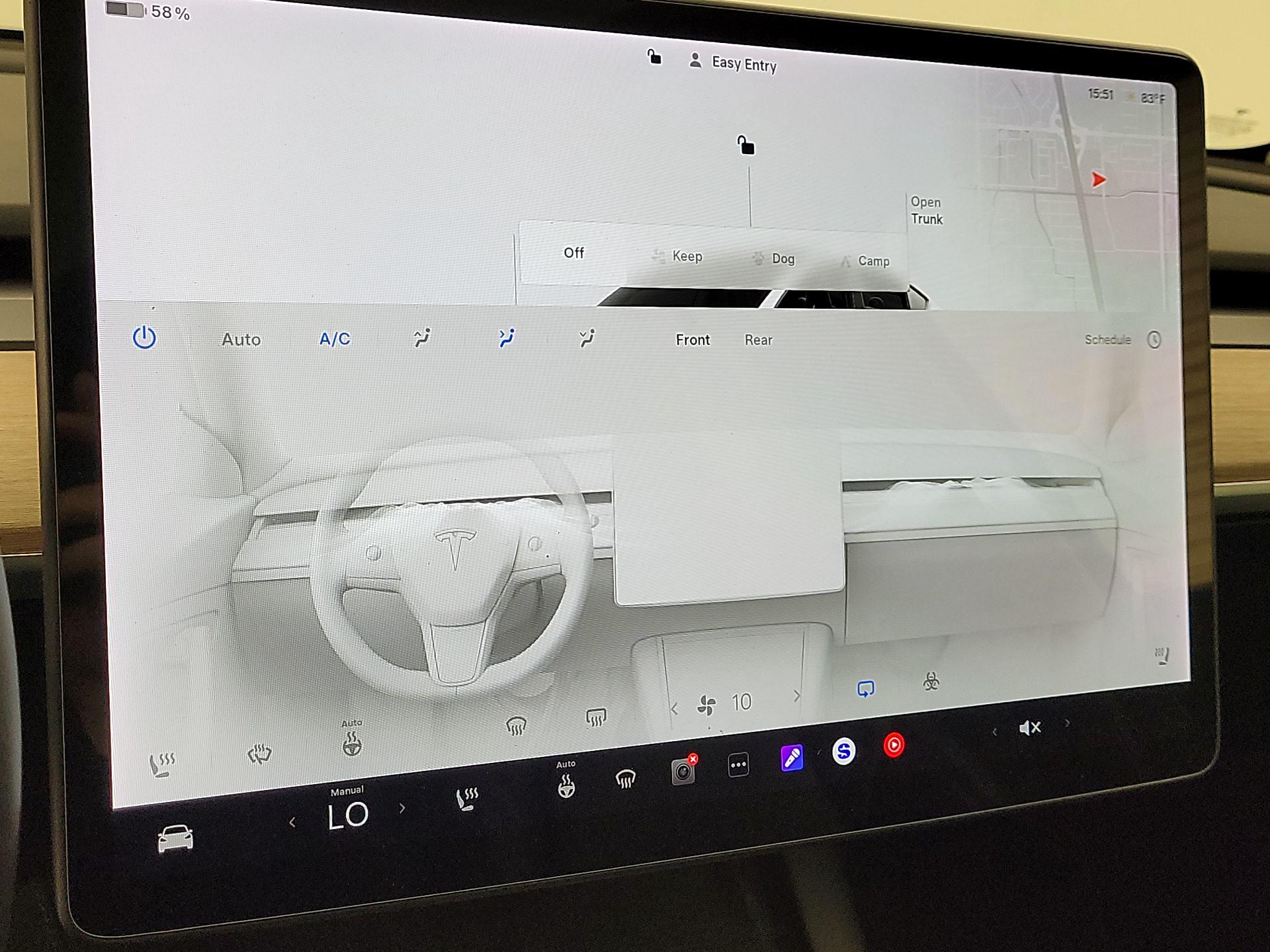The image size is (1270, 952).
Task: Tap the passenger seat heater icon at right
Action: (x=1162, y=655)
